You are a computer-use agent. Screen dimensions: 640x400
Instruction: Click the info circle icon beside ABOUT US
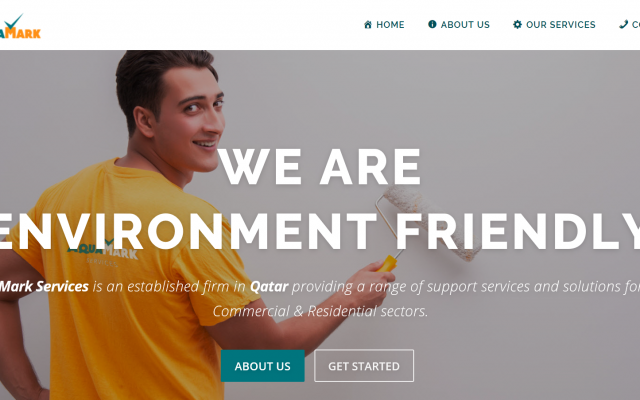pos(432,24)
